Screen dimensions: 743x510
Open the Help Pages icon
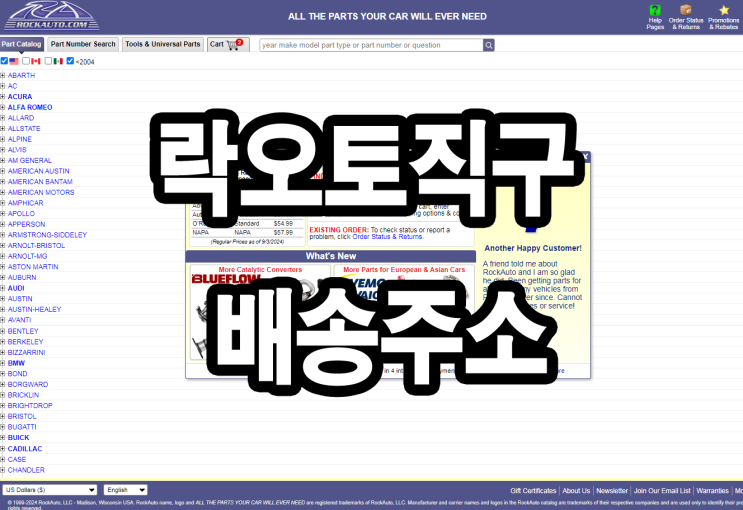(655, 10)
